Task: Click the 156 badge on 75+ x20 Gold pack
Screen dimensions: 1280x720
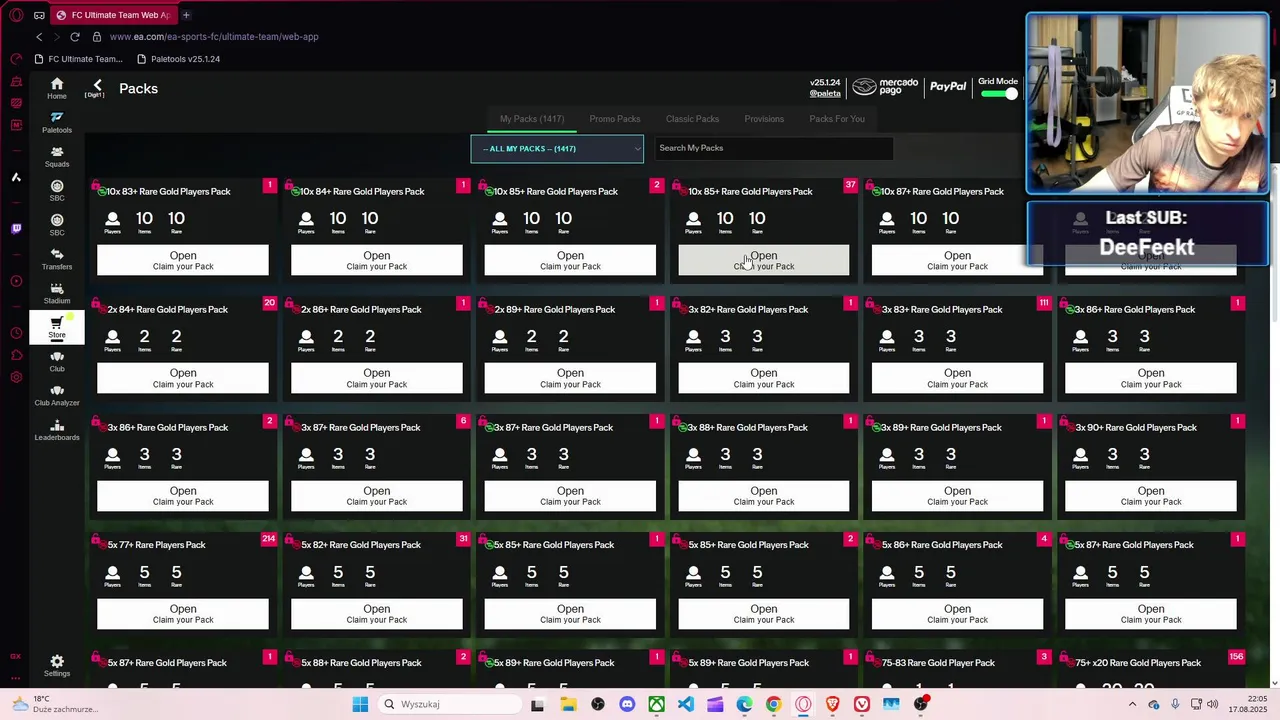Action: tap(1237, 657)
